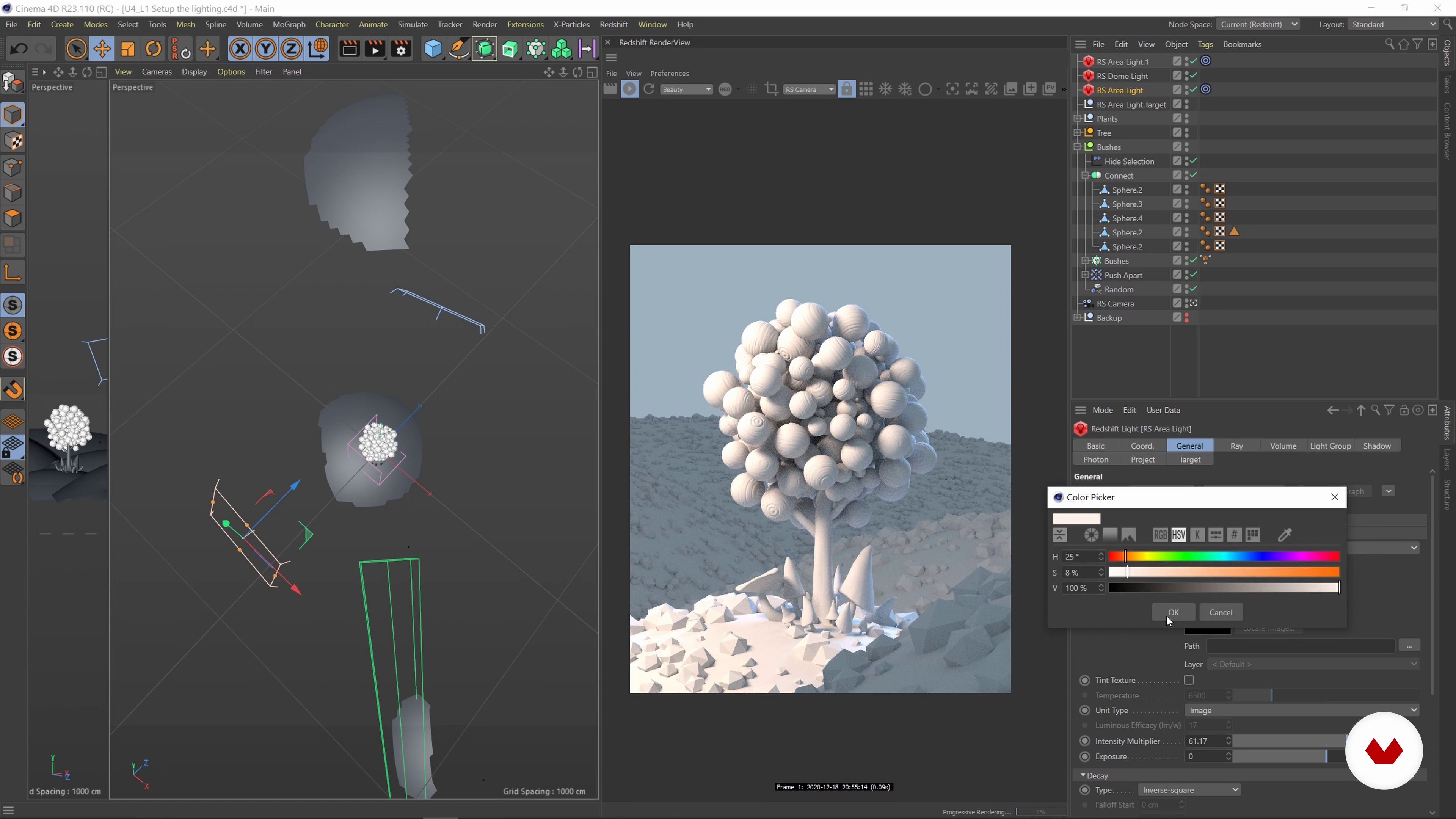Open the Redshift menu
The width and height of the screenshot is (1456, 819).
613,24
